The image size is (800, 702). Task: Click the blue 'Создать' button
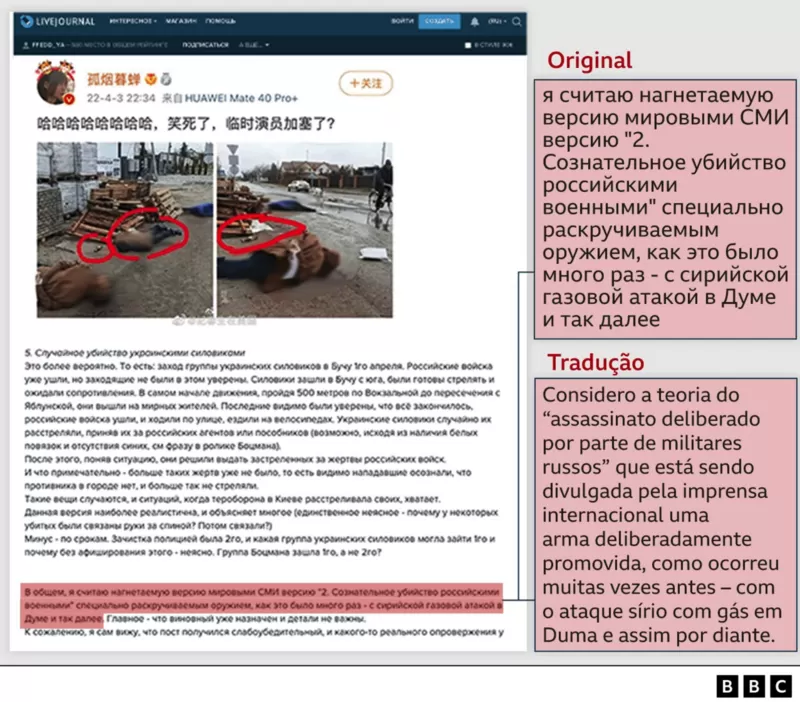[x=439, y=21]
